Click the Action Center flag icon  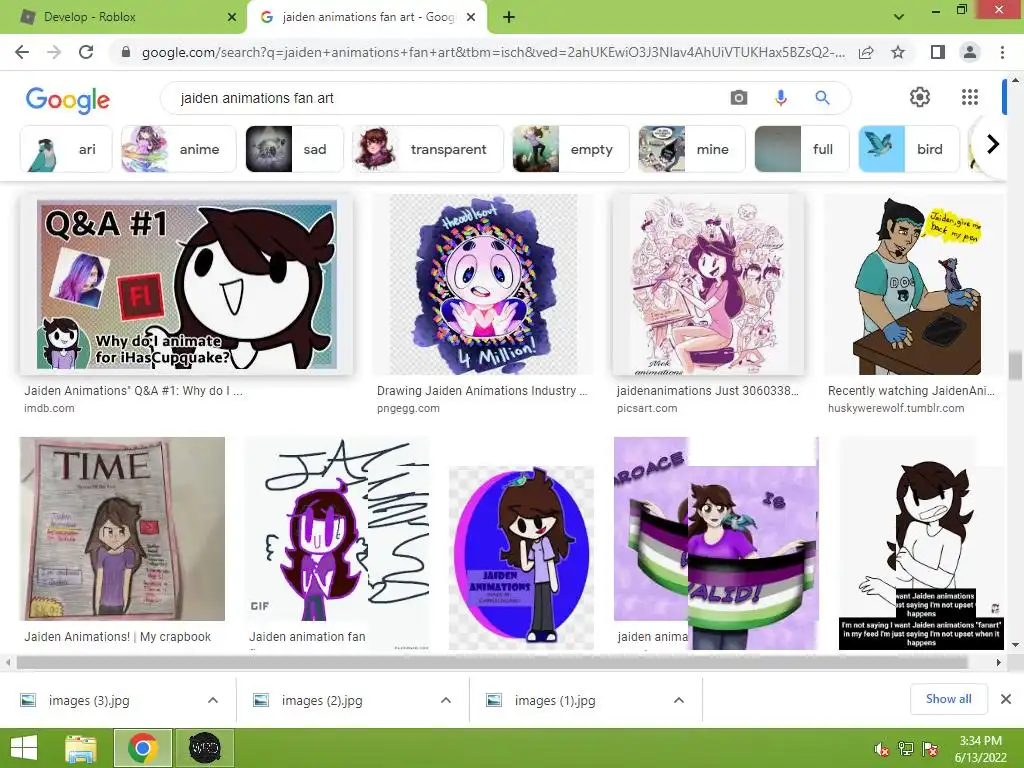pos(930,749)
